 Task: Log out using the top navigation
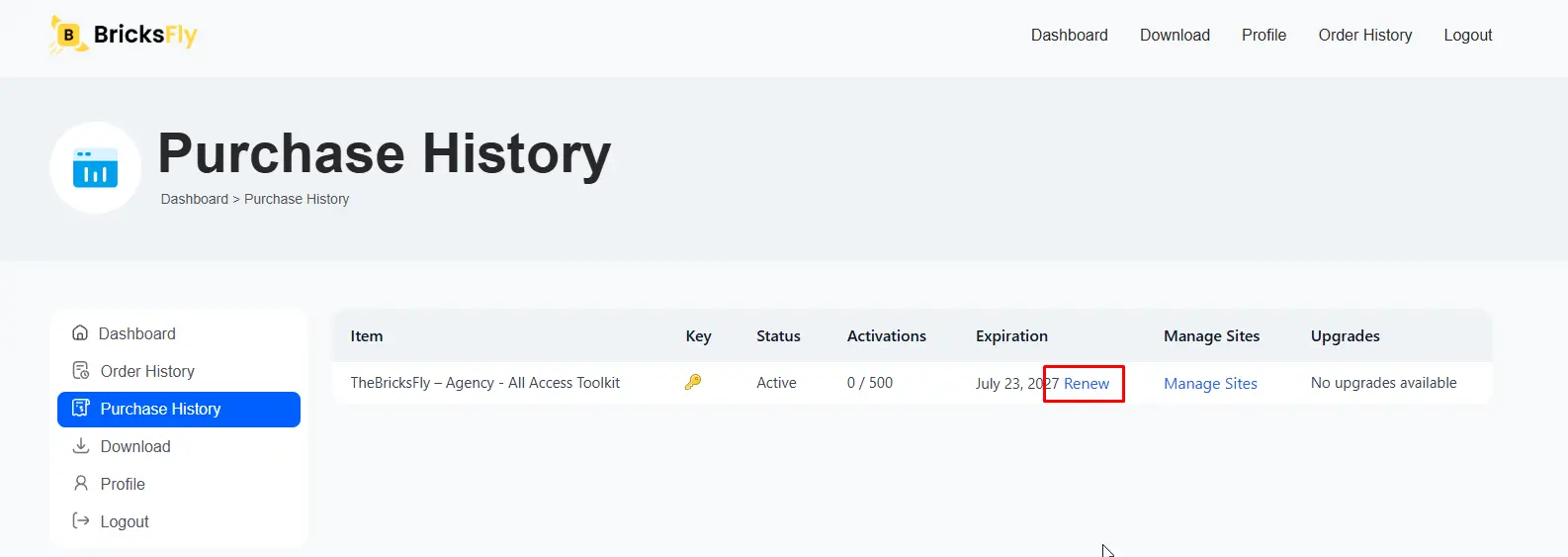[x=1467, y=35]
